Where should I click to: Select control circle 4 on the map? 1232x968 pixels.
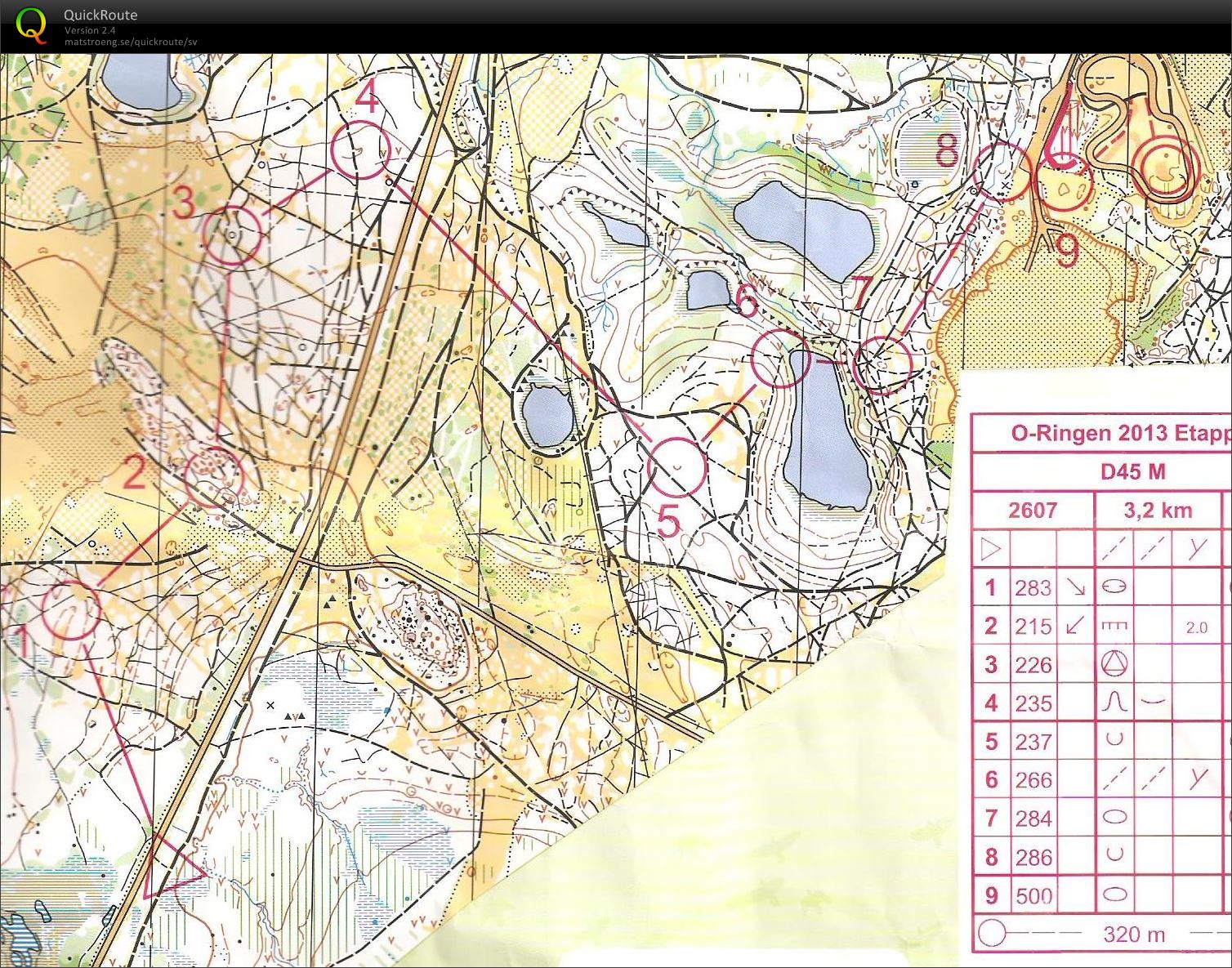click(360, 149)
